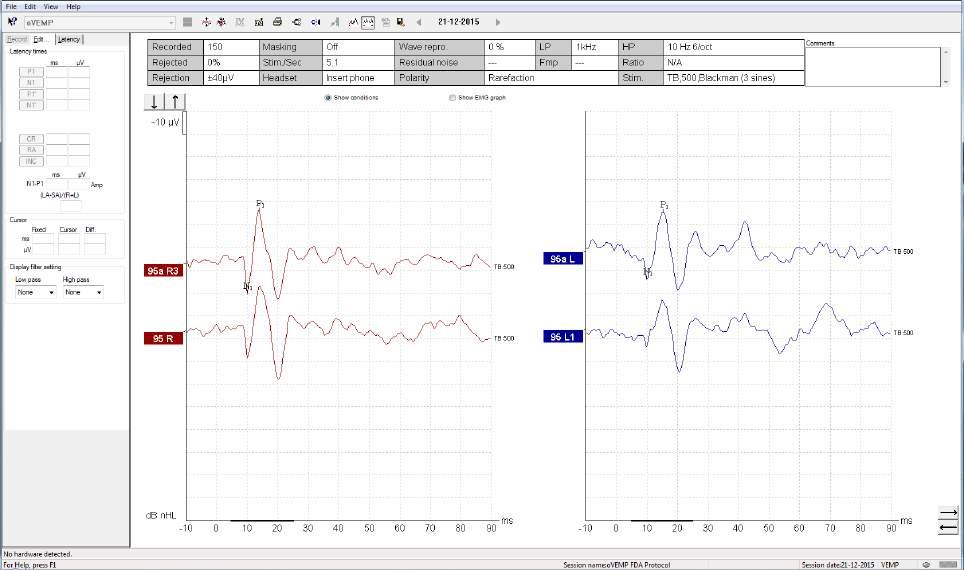This screenshot has height=570, width=964.
Task: Click the P1 marker on the right ear waveform
Action: [260, 204]
